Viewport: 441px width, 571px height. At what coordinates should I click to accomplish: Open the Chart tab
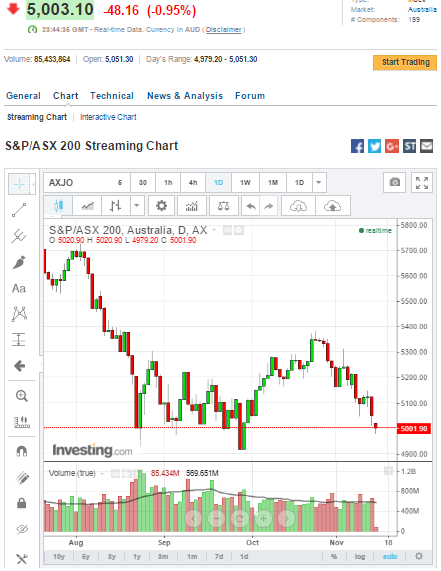pyautogui.click(x=66, y=96)
